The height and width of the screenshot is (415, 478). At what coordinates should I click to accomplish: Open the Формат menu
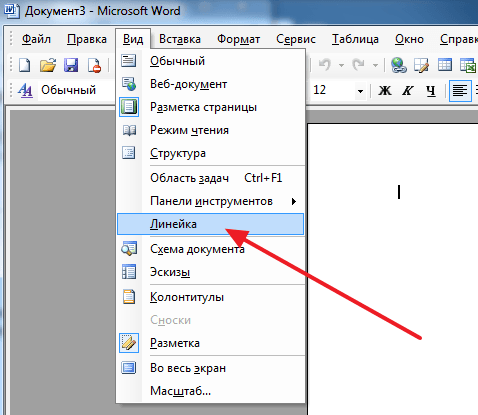coord(238,39)
